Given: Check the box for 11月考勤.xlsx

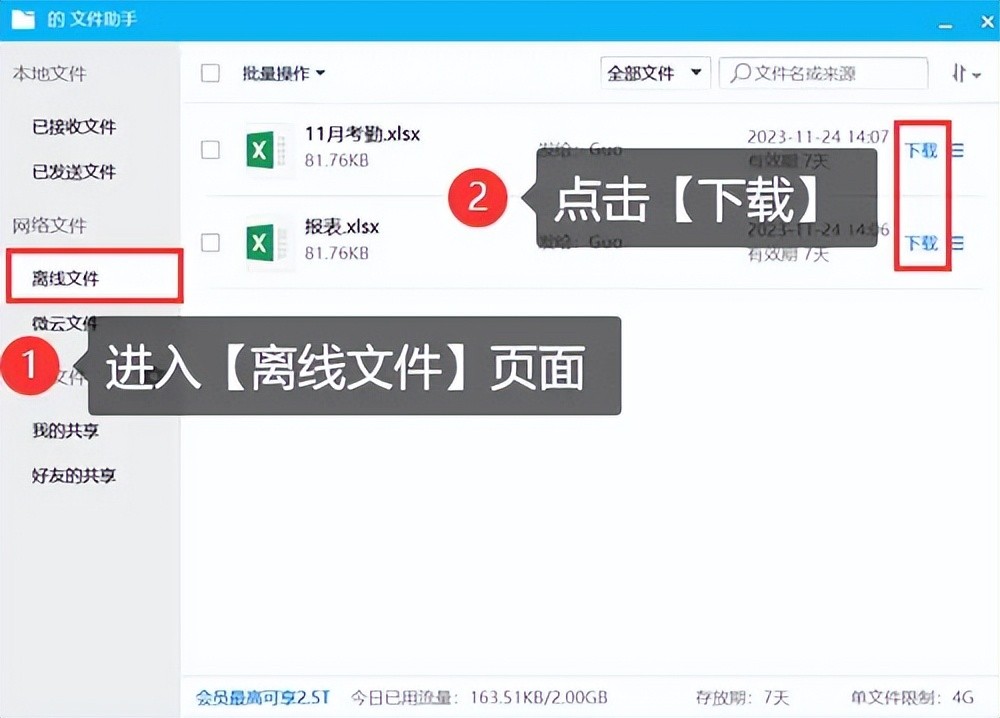Looking at the screenshot, I should (x=210, y=150).
